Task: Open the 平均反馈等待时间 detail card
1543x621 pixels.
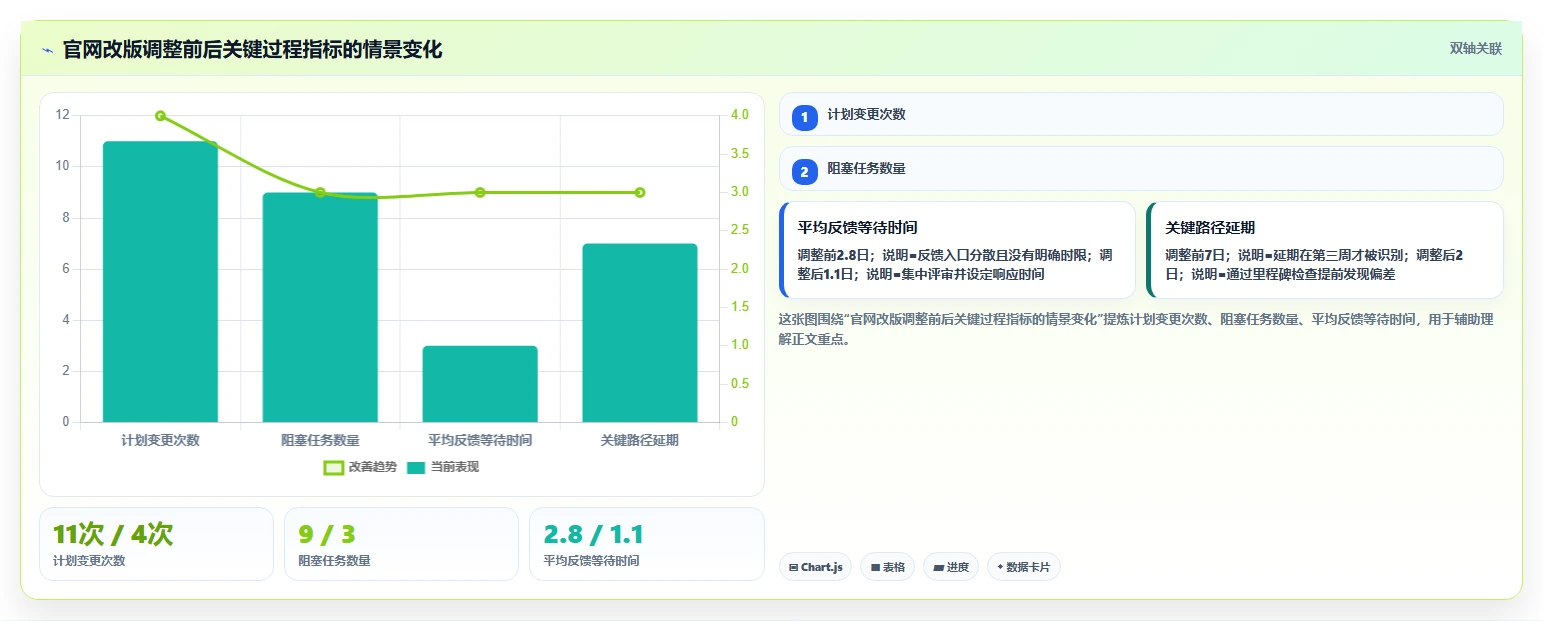Action: (957, 250)
